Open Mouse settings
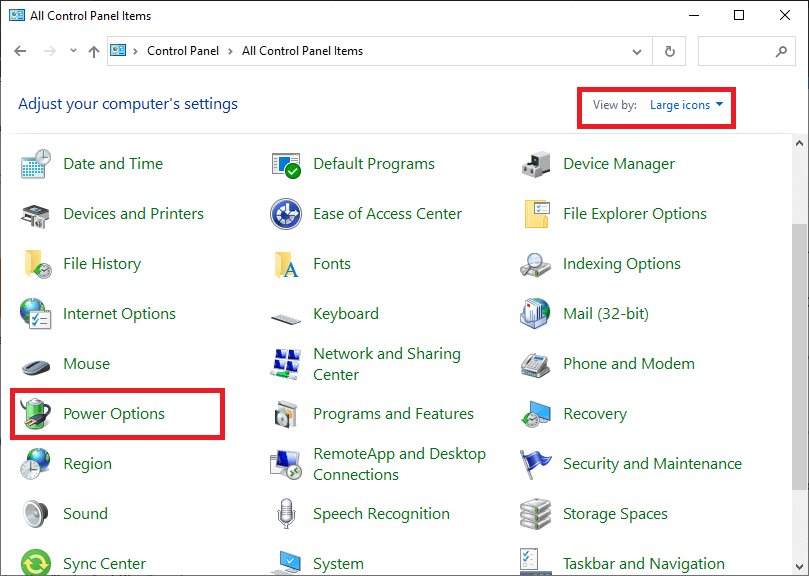Screen dimensions: 809x576 (85, 363)
